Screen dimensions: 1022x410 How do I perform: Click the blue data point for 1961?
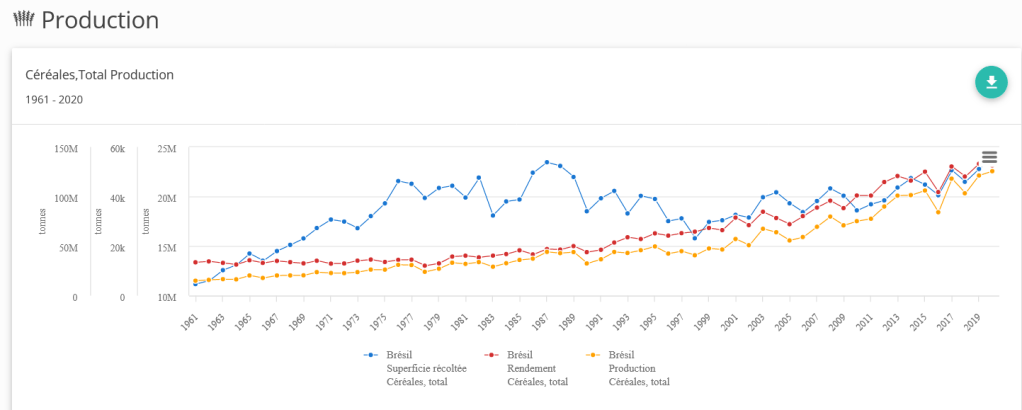196,284
